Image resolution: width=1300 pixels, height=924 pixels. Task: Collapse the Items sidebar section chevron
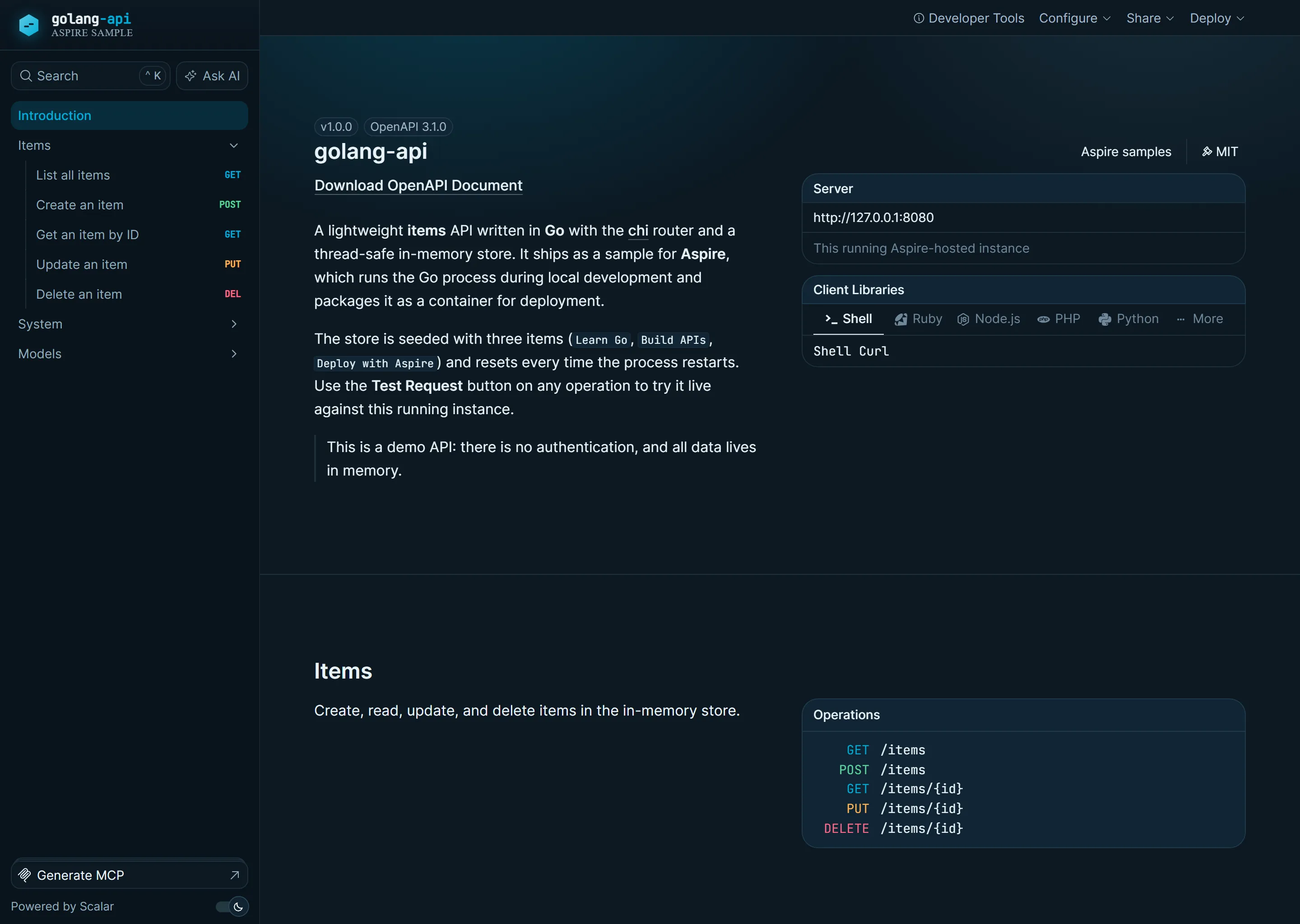tap(233, 146)
